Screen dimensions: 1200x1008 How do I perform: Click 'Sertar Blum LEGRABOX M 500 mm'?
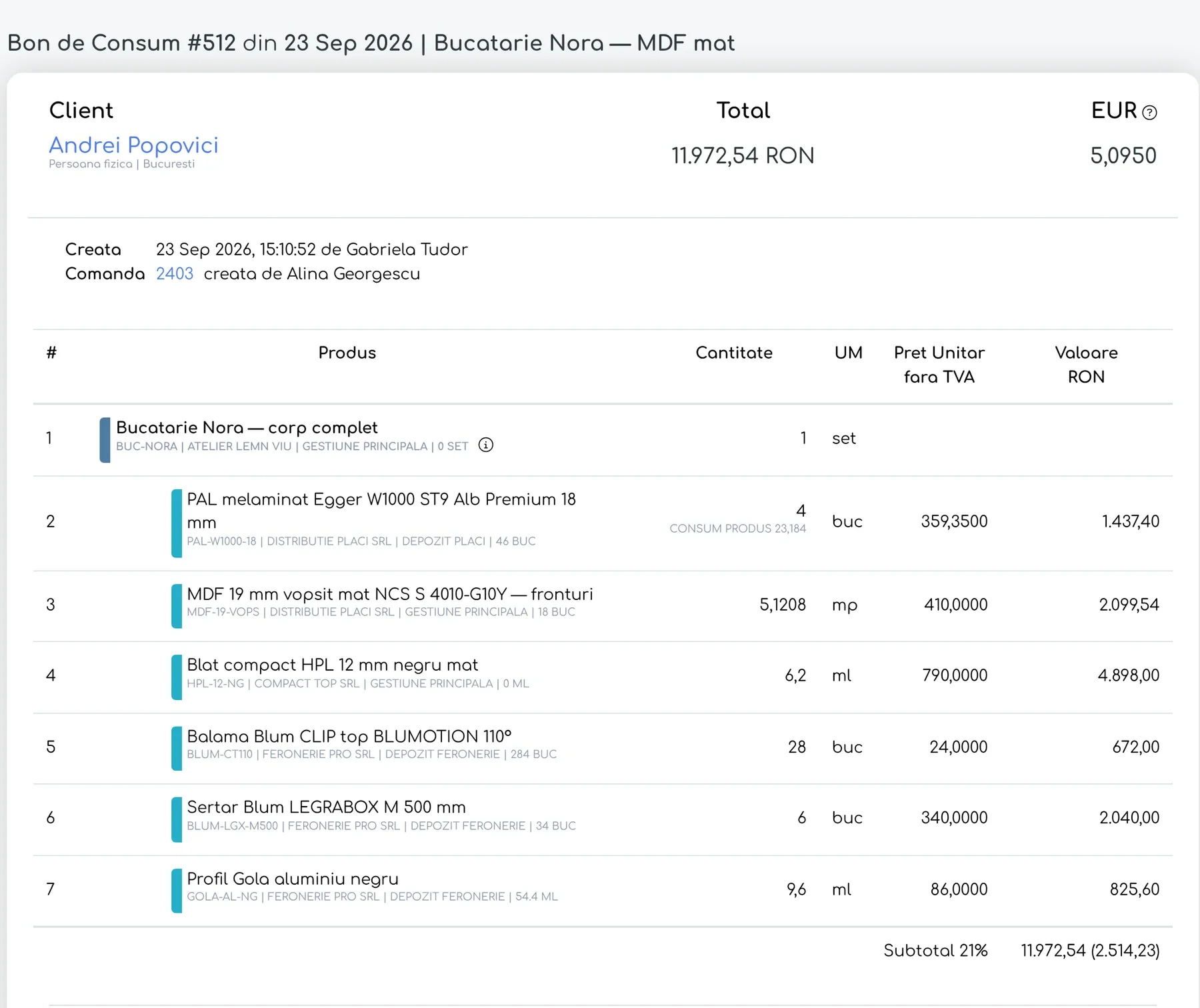327,807
